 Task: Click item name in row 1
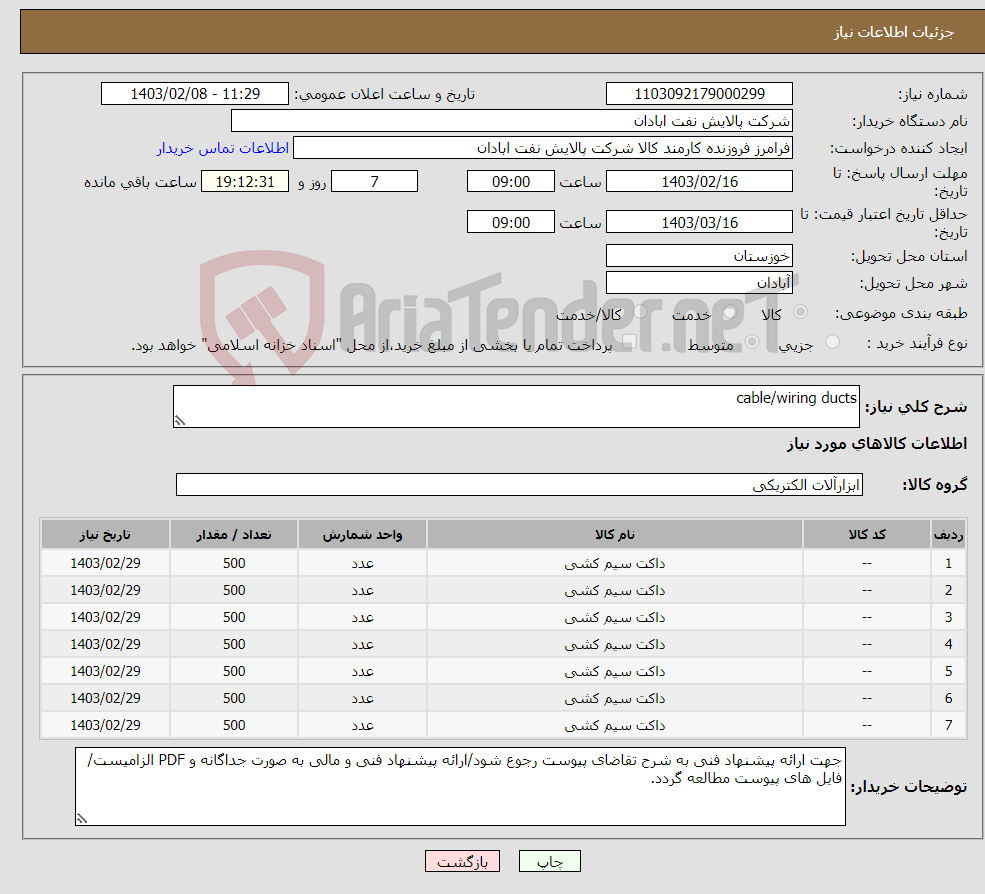pyautogui.click(x=614, y=564)
